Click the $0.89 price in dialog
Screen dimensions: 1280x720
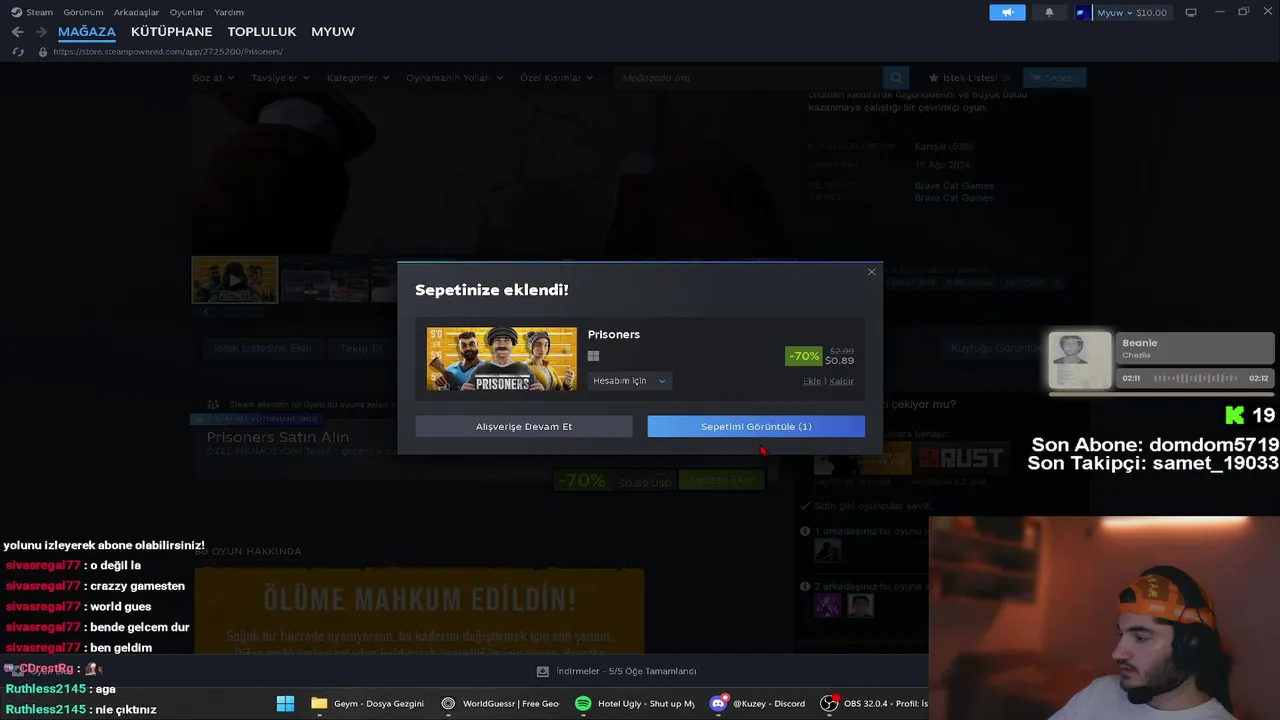click(839, 361)
